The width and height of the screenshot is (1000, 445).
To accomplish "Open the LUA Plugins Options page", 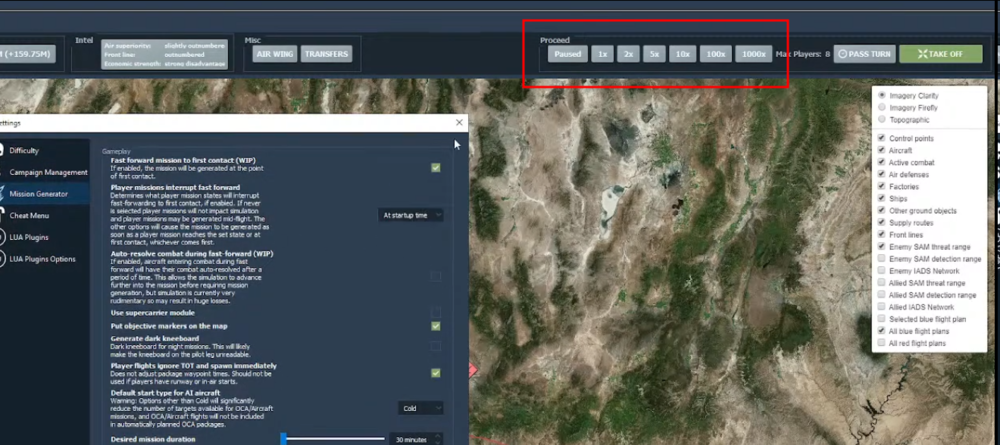I will (x=43, y=259).
